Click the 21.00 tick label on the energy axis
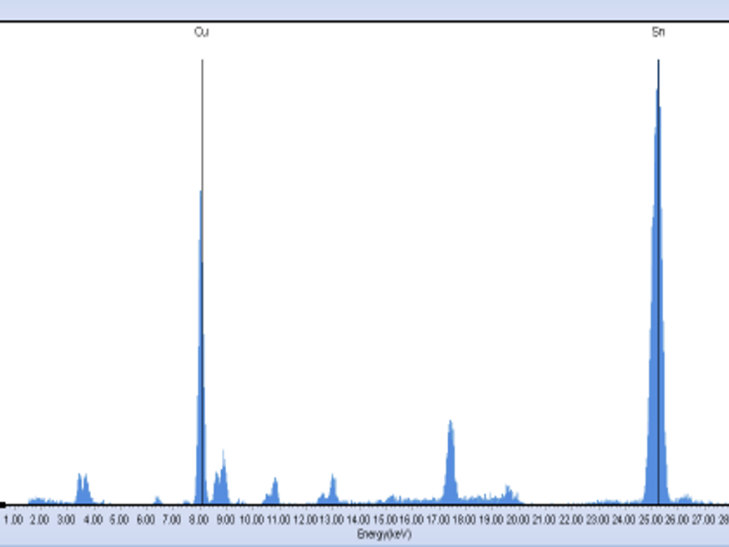Image resolution: width=729 pixels, height=547 pixels. (543, 520)
